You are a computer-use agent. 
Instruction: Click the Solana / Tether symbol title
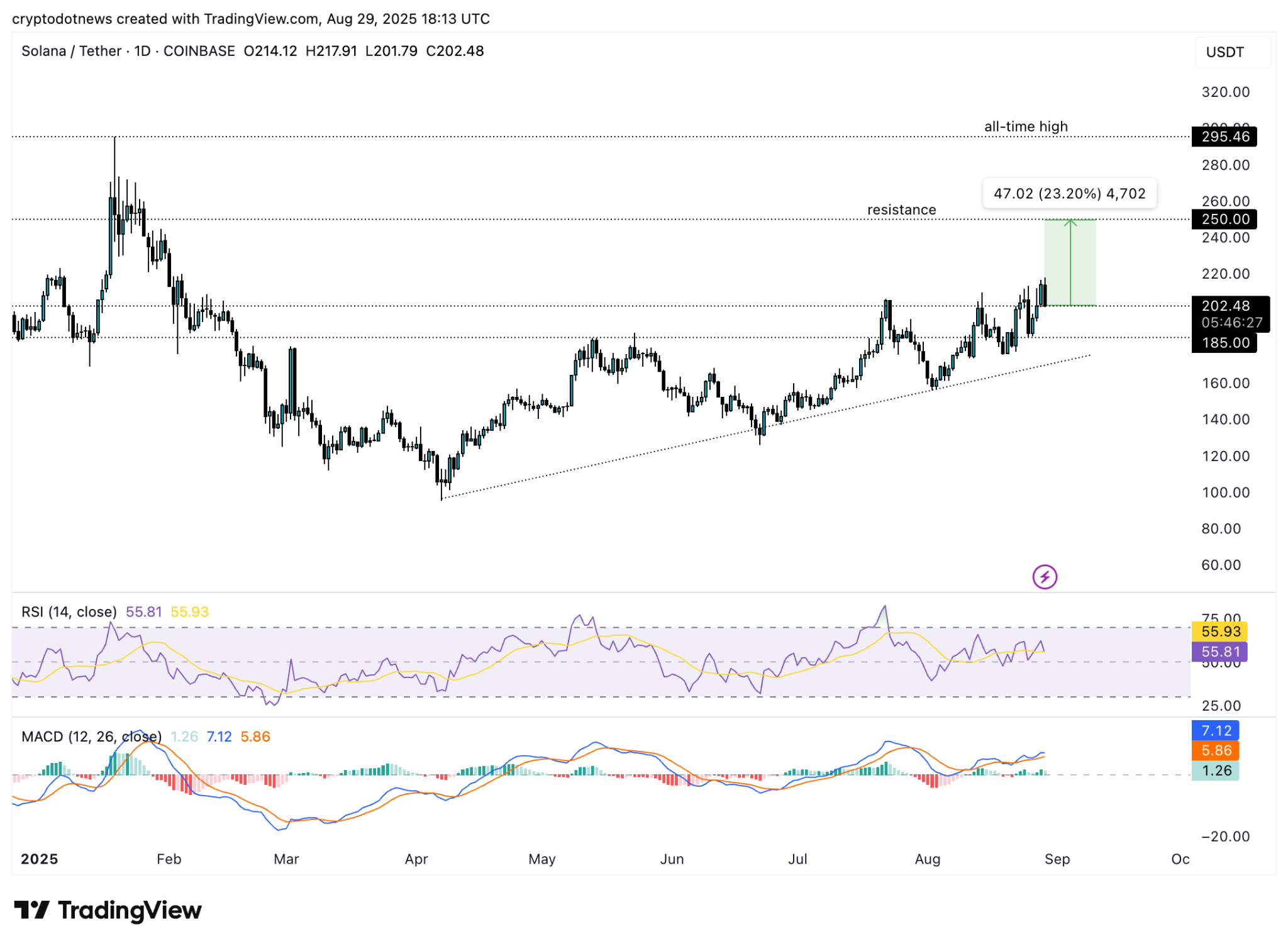pos(71,51)
